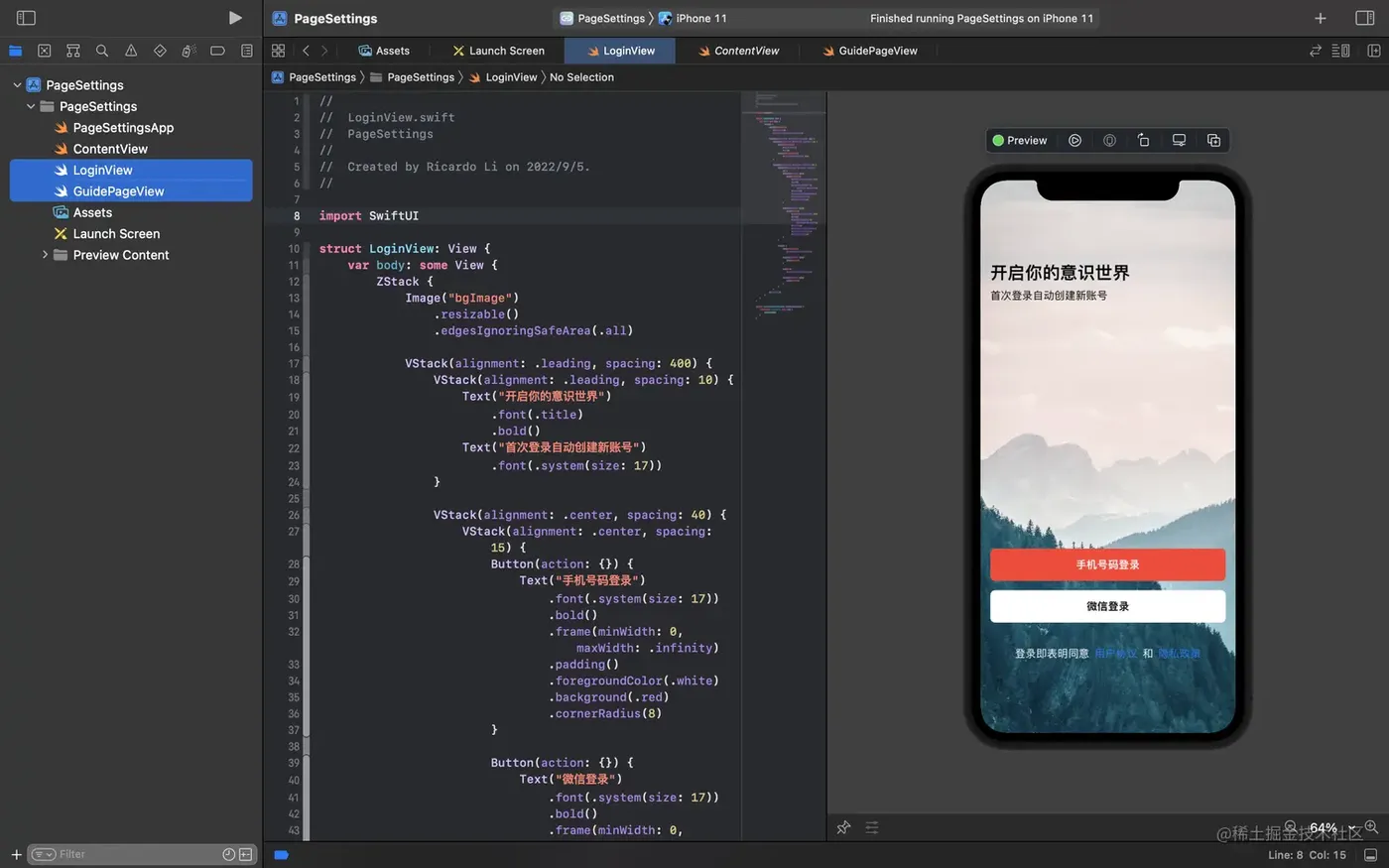
Task: Add an editor on the right
Action: coord(1373,51)
